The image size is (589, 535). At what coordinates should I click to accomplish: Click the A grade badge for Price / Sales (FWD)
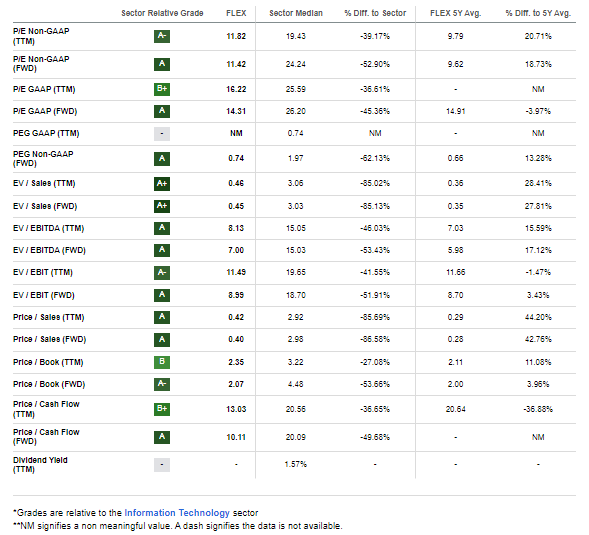[162, 340]
